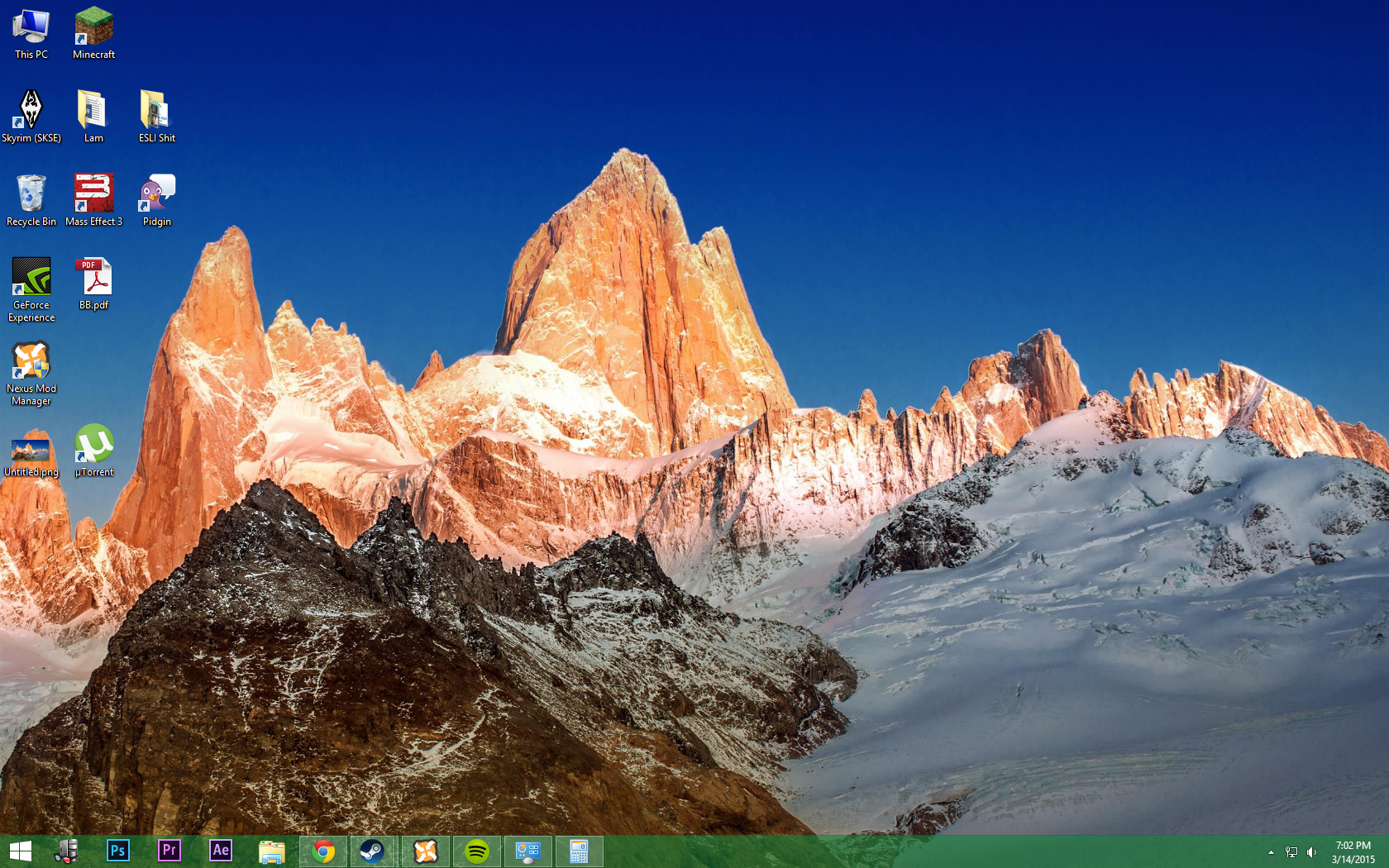Screen dimensions: 1389x868
Task: Select the Lam folder on the desktop
Action: [x=93, y=117]
